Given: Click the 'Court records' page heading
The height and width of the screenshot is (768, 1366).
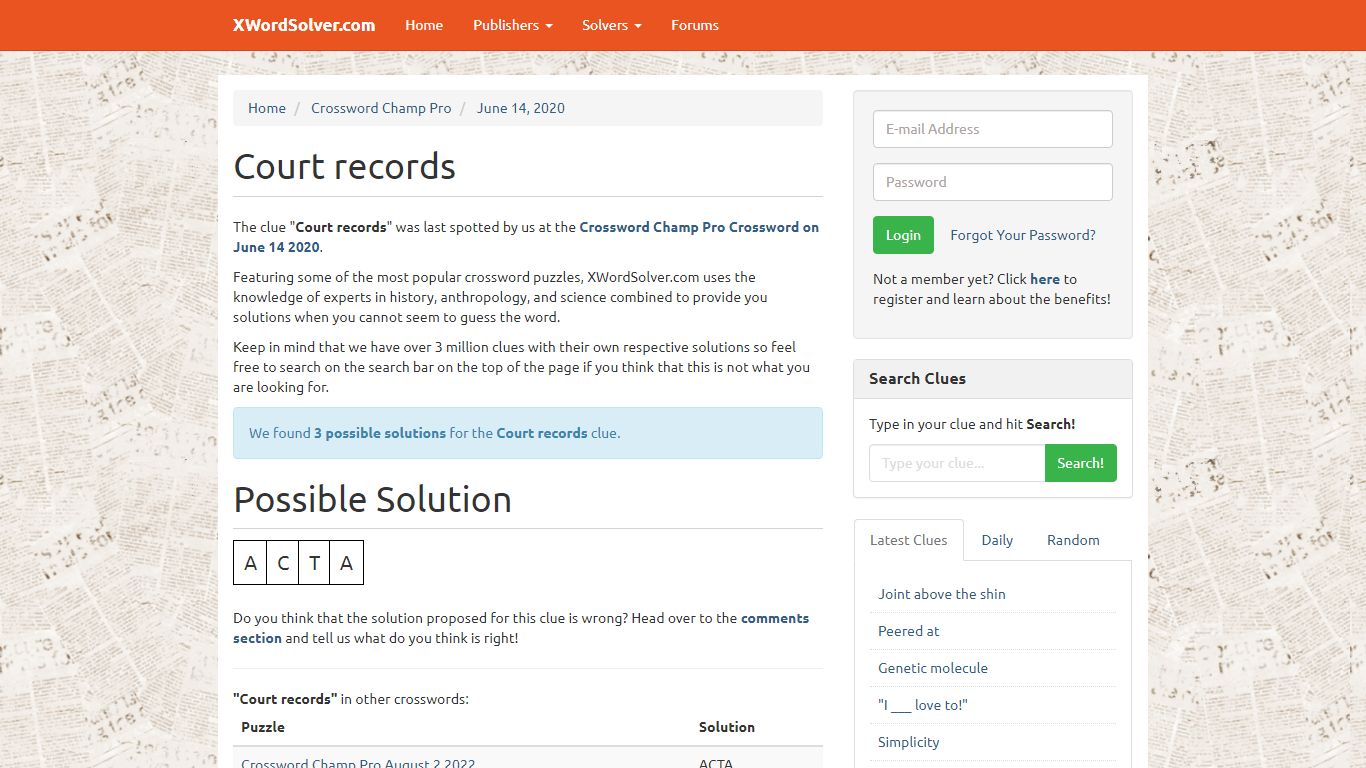Looking at the screenshot, I should [345, 166].
